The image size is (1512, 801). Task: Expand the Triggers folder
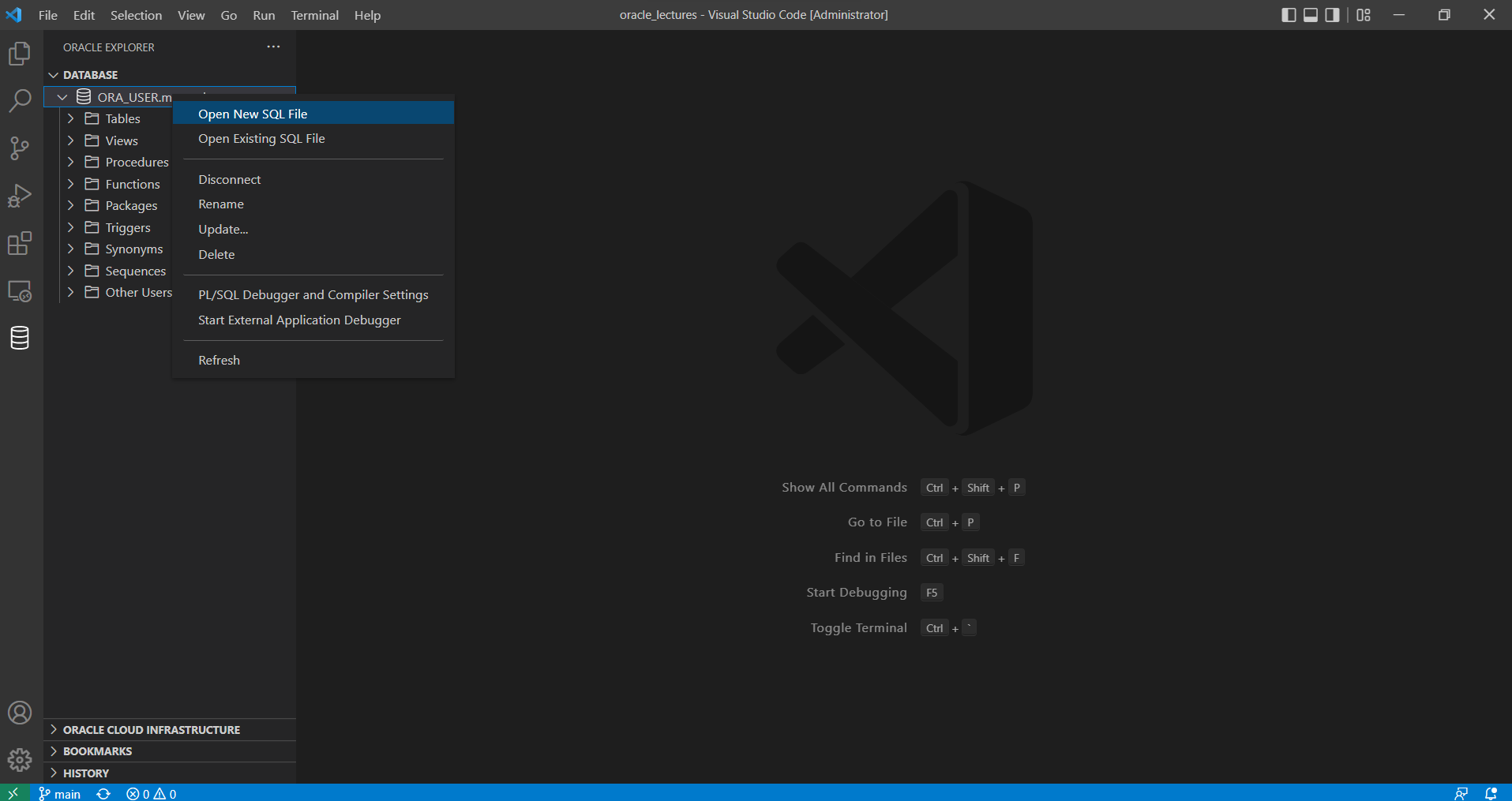(70, 227)
